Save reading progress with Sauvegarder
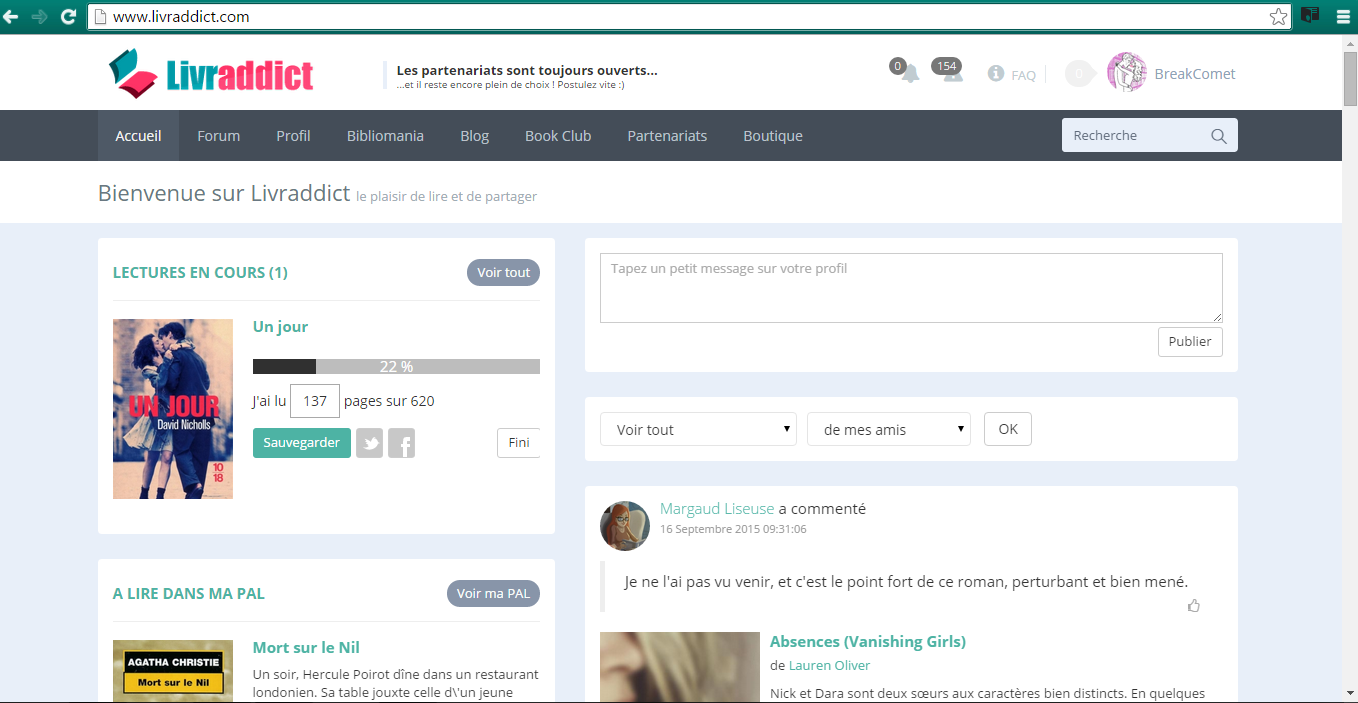The height and width of the screenshot is (703, 1358). pyautogui.click(x=302, y=442)
